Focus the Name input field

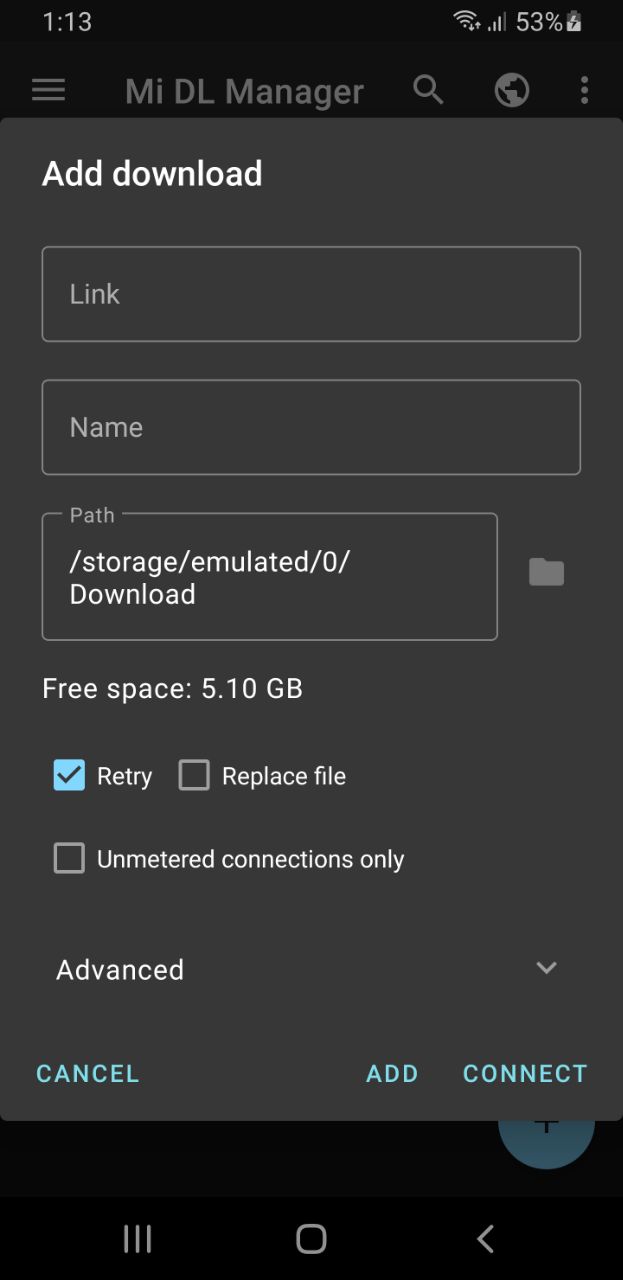click(x=311, y=427)
